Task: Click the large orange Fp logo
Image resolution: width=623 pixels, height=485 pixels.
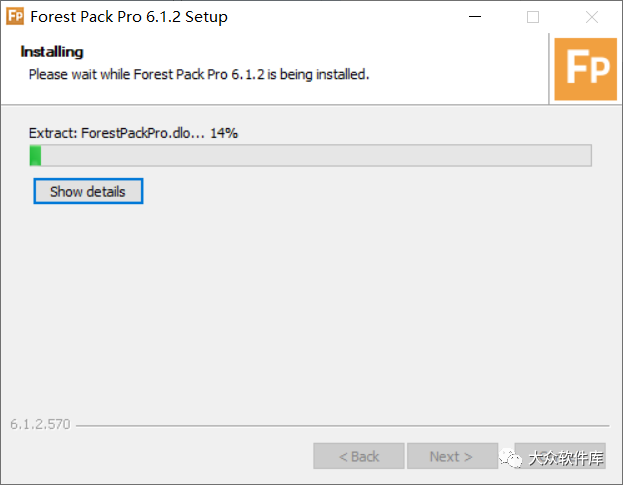Action: (x=585, y=69)
